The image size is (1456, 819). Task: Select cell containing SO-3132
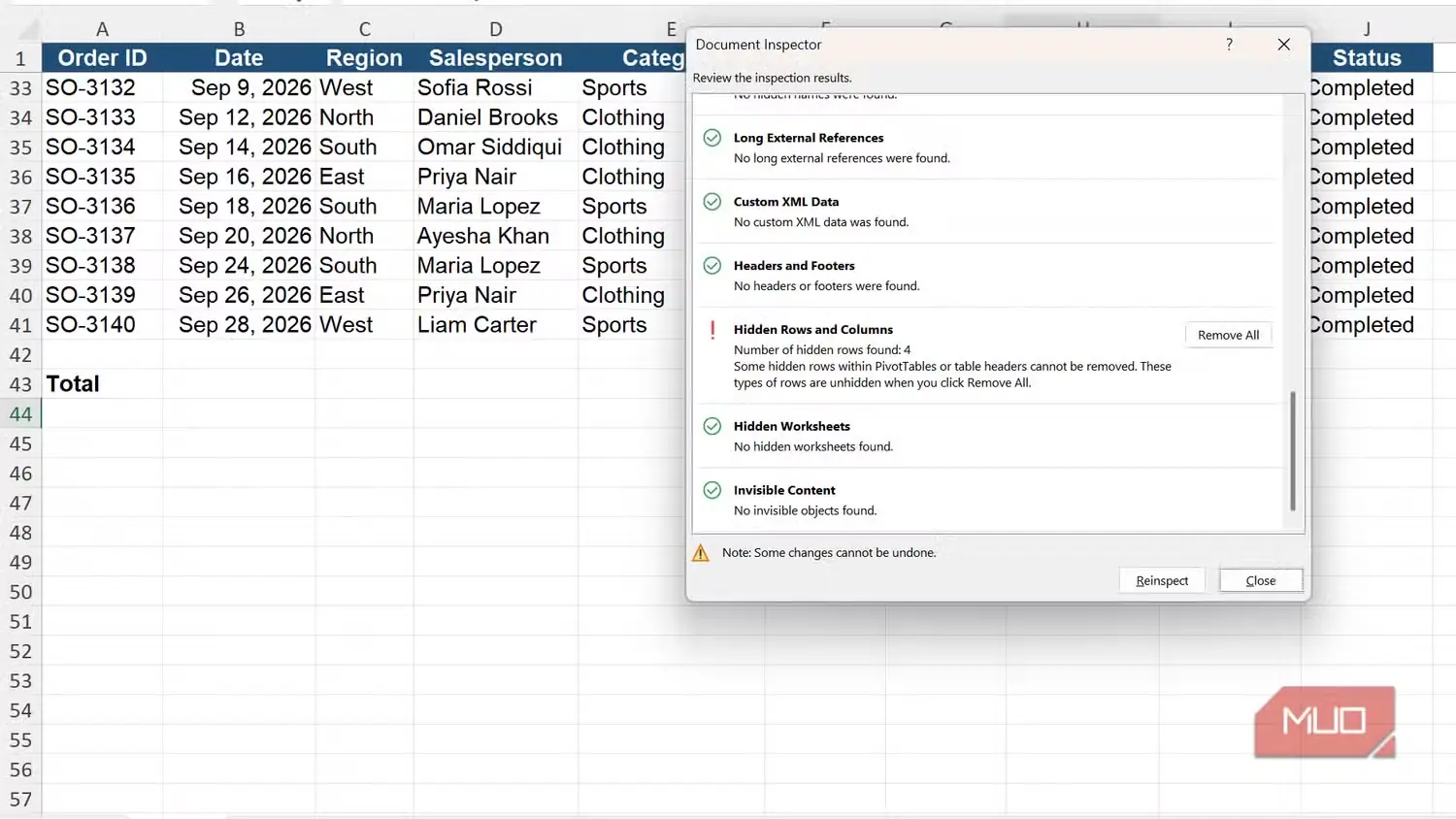click(102, 87)
